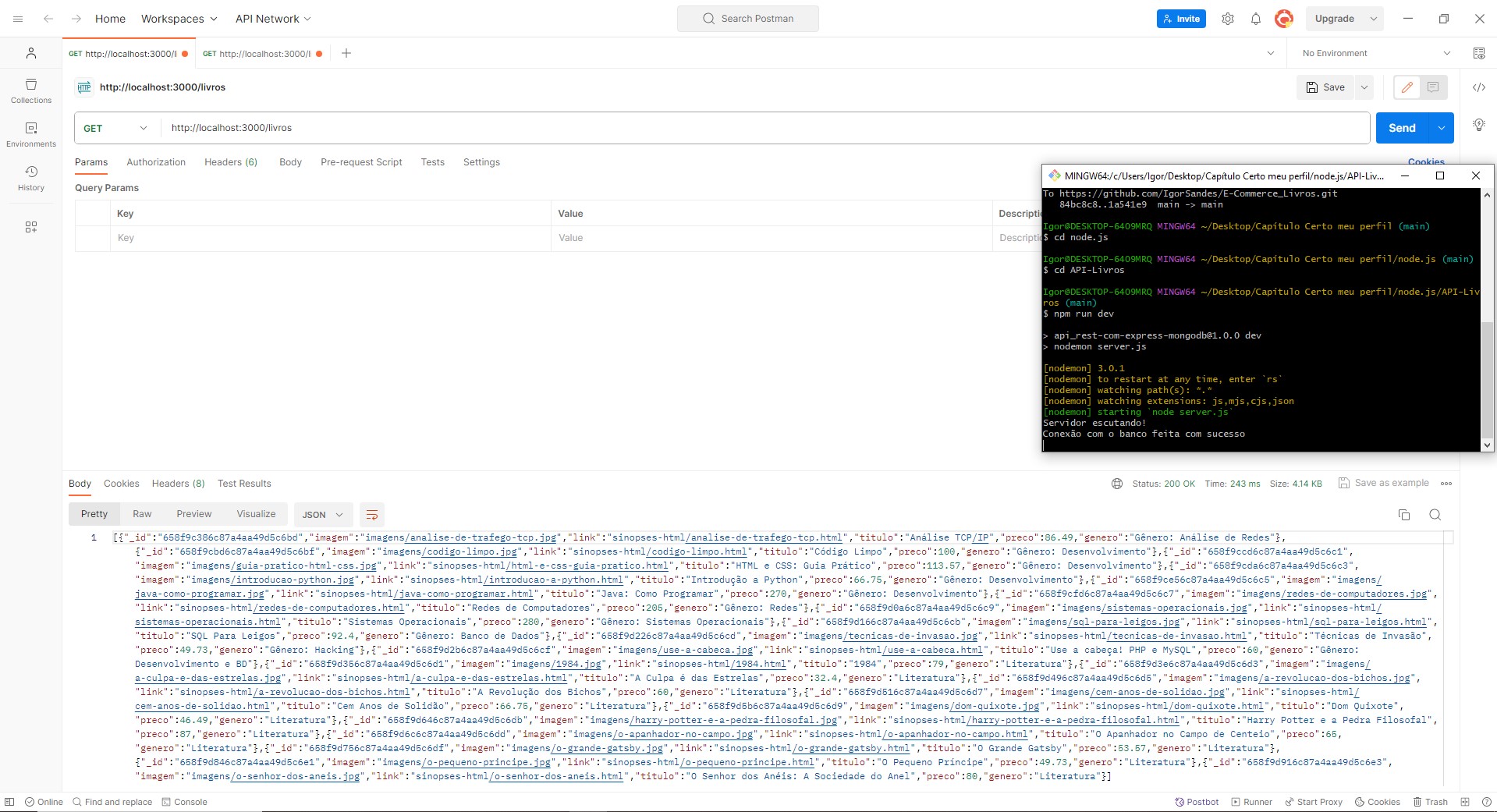Open the code snippet panel
This screenshot has width=1497, height=812.
point(1479,87)
